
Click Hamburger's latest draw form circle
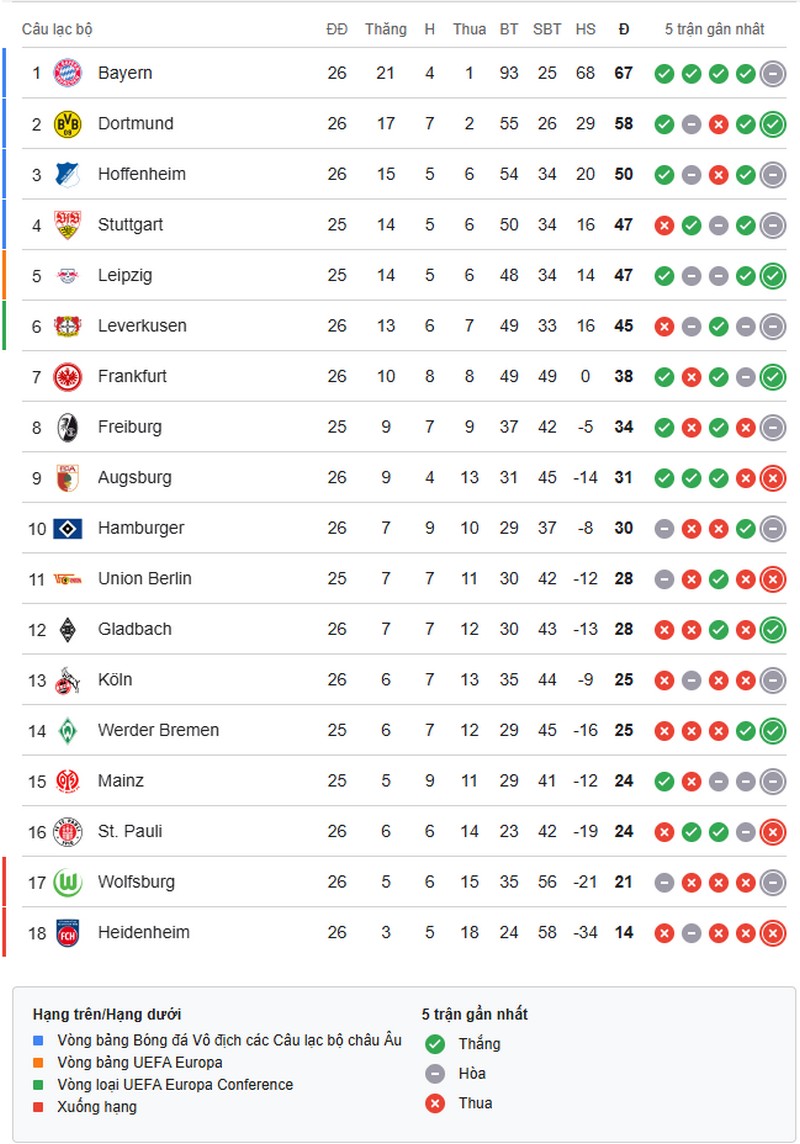[773, 528]
